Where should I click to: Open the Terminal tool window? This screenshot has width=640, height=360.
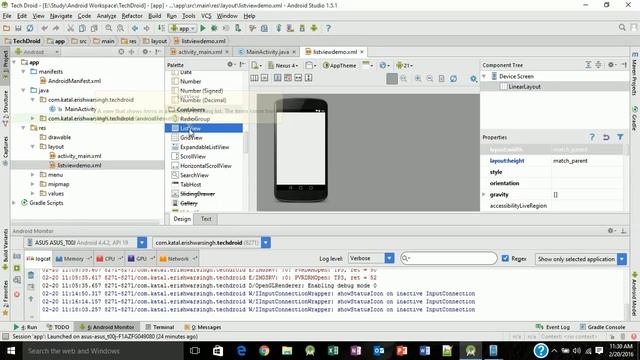pyautogui.click(x=160, y=327)
